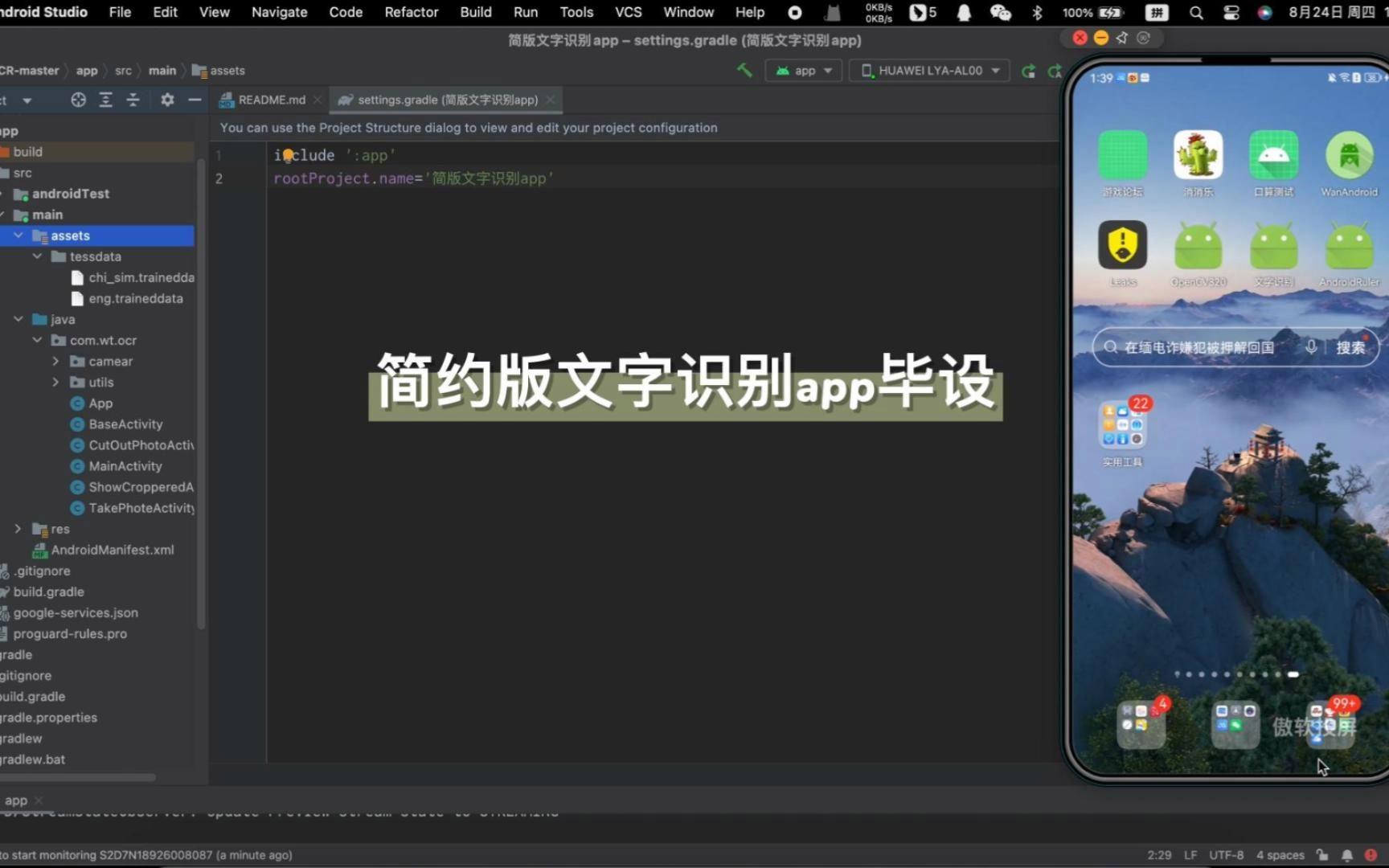
Task: Open the 实用工具 folder with badge 22
Action: (x=1123, y=425)
